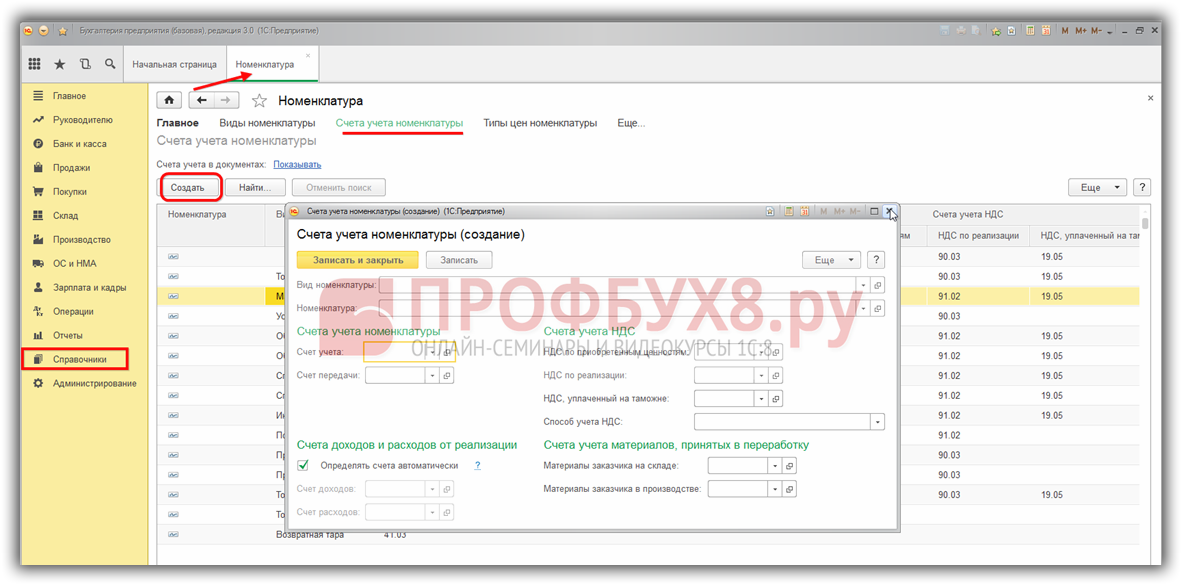
Task: Click the open-form icon next to Вид номенклатуры
Action: click(877, 285)
